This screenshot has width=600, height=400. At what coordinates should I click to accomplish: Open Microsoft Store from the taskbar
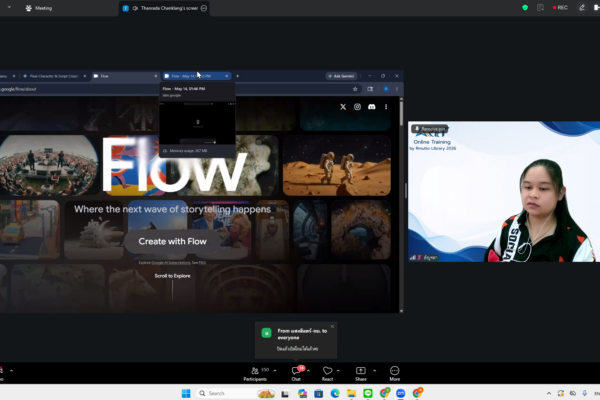tap(318, 393)
